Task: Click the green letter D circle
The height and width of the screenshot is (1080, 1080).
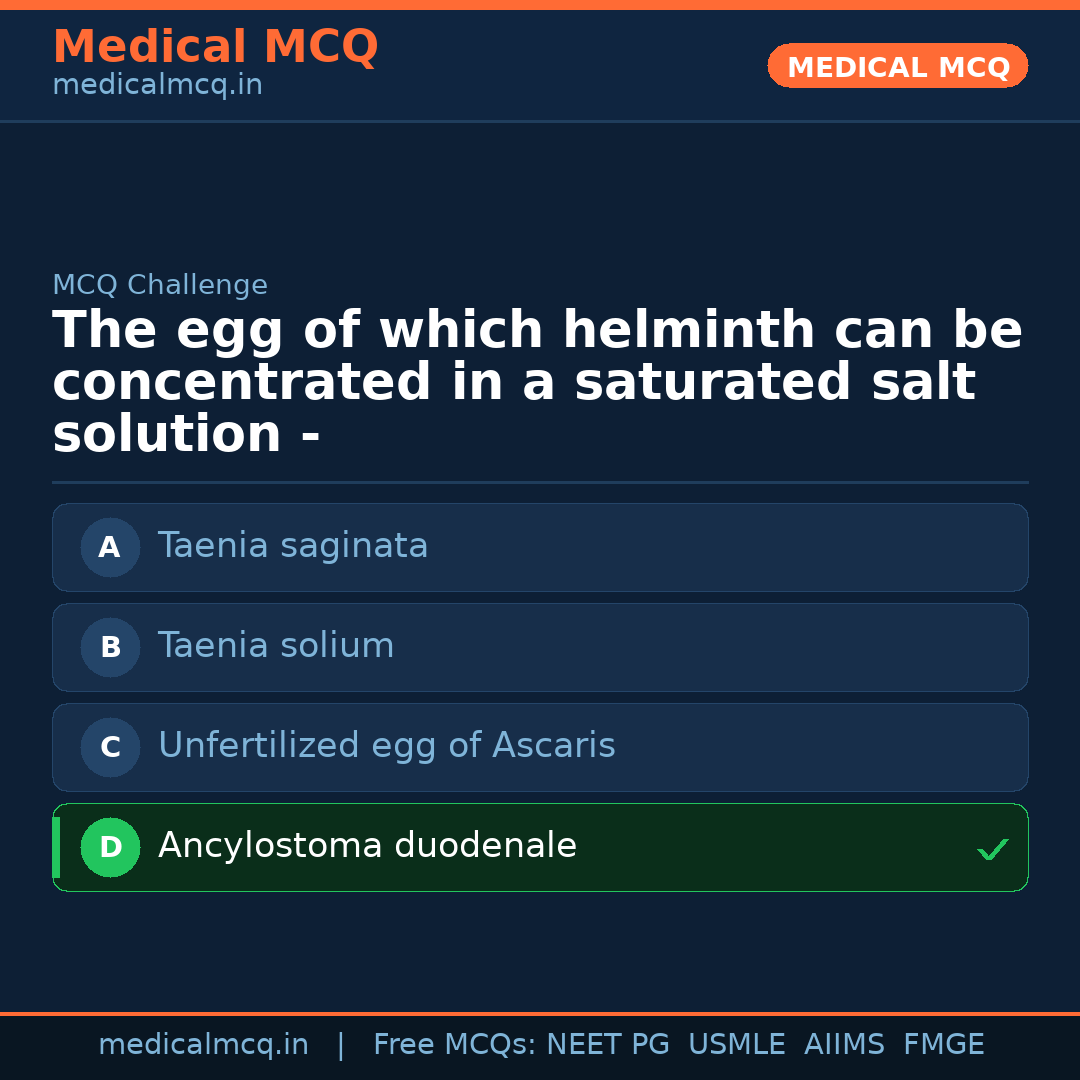Action: [x=110, y=847]
